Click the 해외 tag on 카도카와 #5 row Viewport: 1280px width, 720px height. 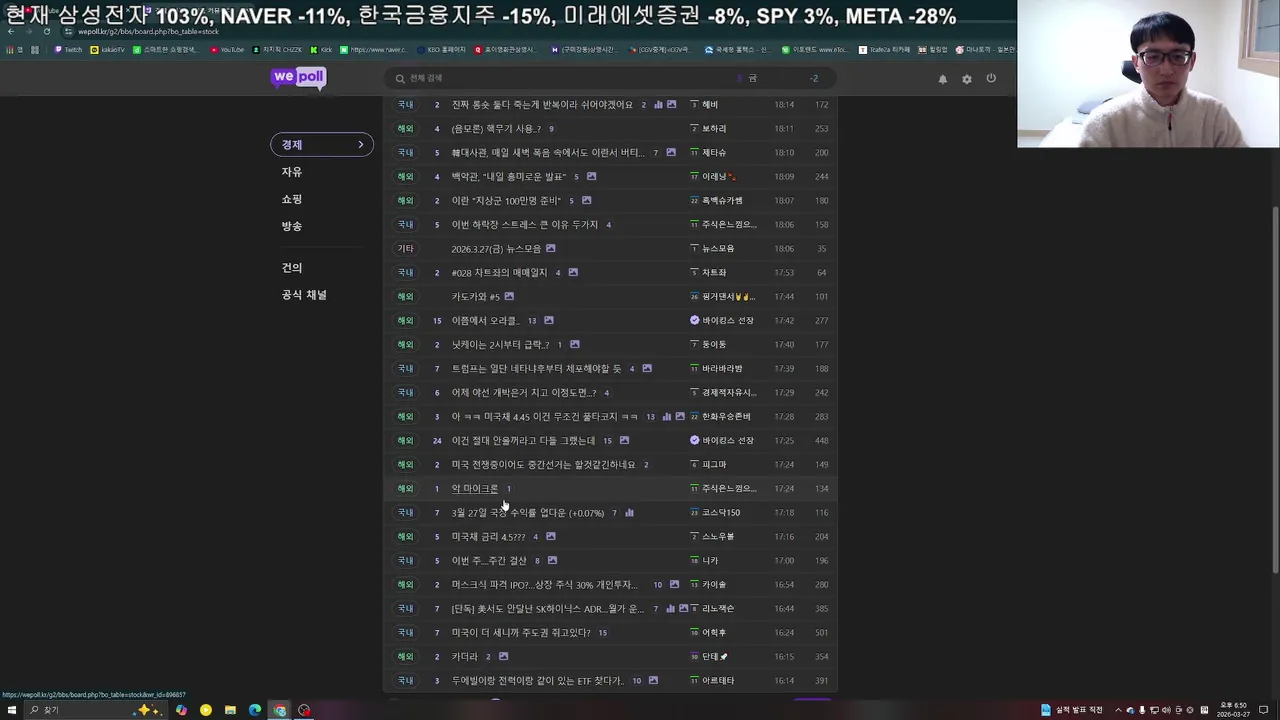[405, 296]
